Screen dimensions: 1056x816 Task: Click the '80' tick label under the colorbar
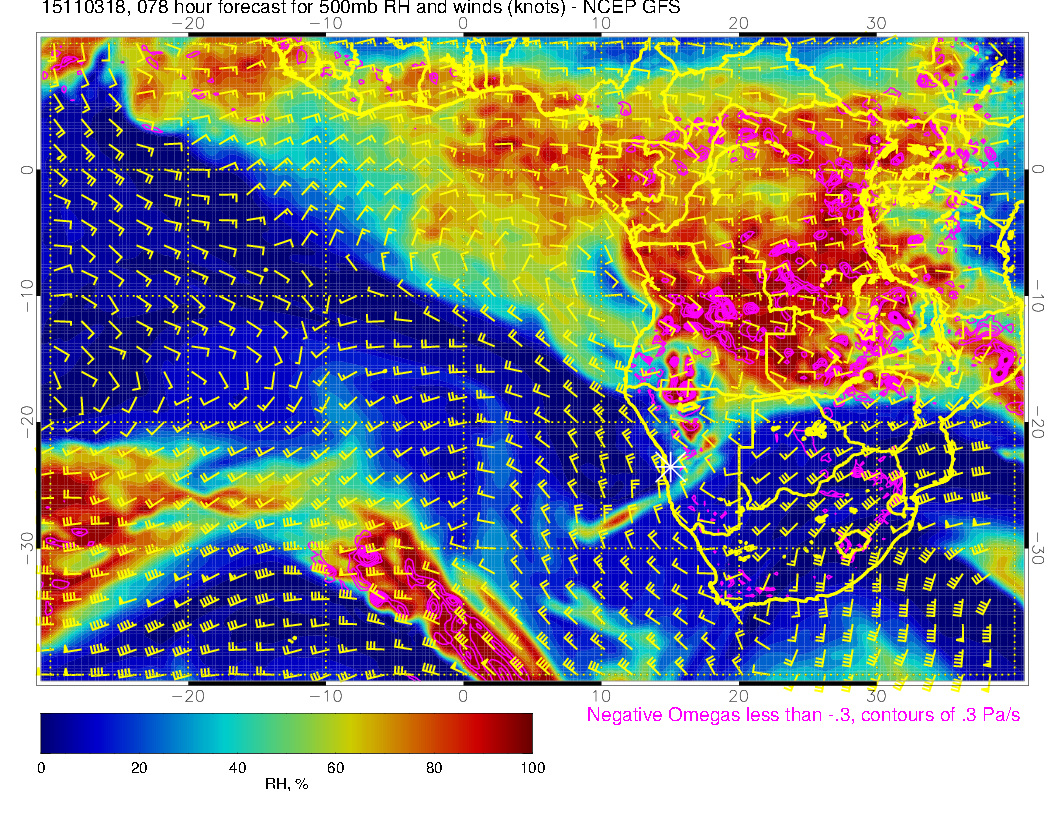[434, 768]
